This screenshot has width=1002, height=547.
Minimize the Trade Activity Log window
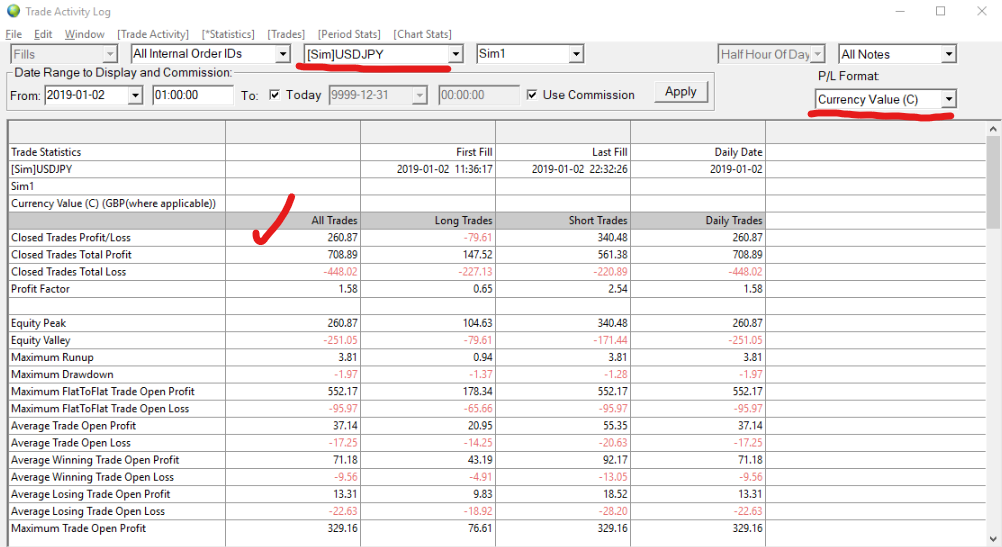pos(900,11)
